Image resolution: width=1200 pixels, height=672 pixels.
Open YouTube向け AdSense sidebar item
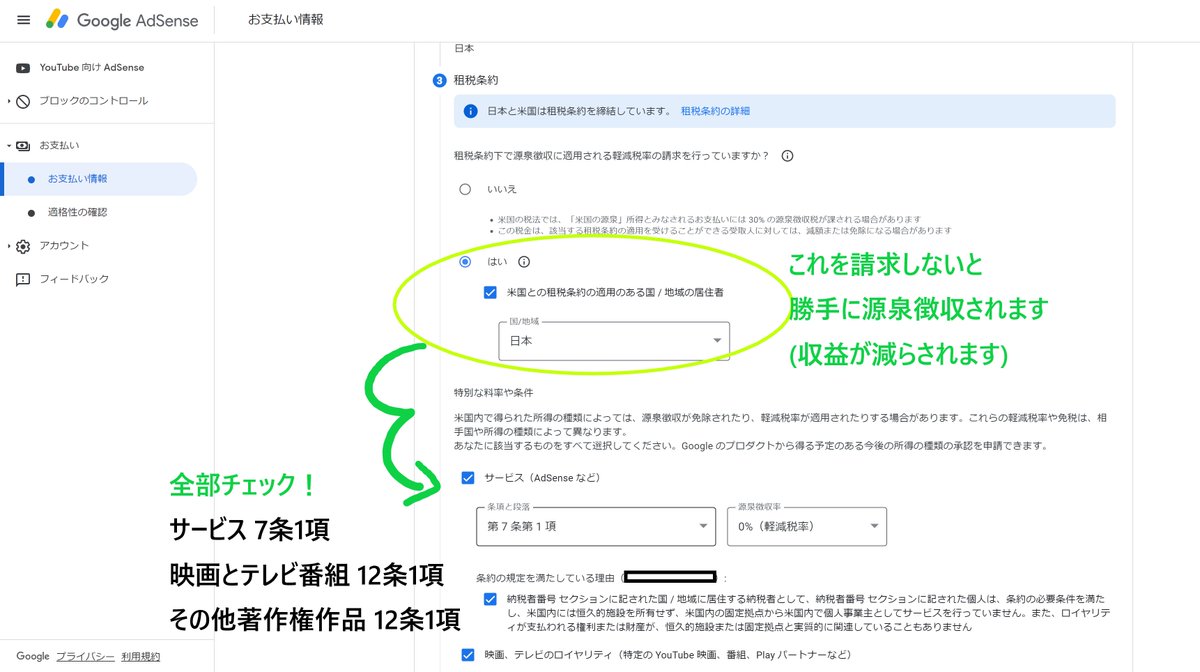pos(92,67)
